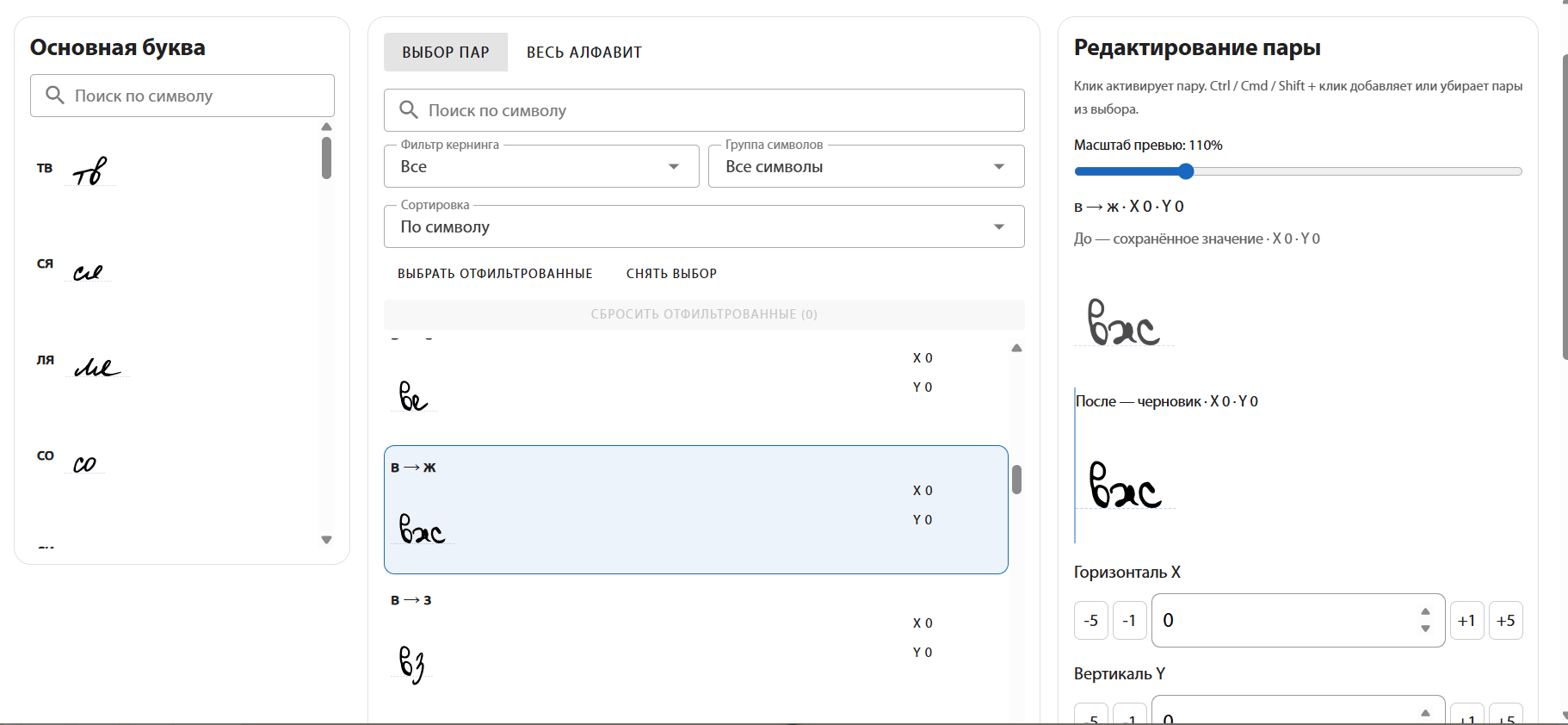Click СБРОСИТЬ ОТФИЛЬТРОВАННЫЕ (0) button
The height and width of the screenshot is (725, 1568).
(704, 314)
